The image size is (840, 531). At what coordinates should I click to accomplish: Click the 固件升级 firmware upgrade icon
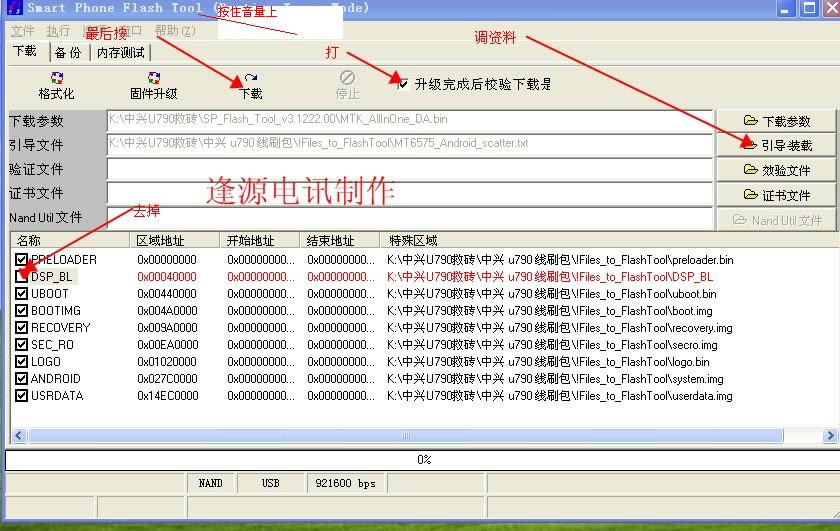tap(153, 84)
